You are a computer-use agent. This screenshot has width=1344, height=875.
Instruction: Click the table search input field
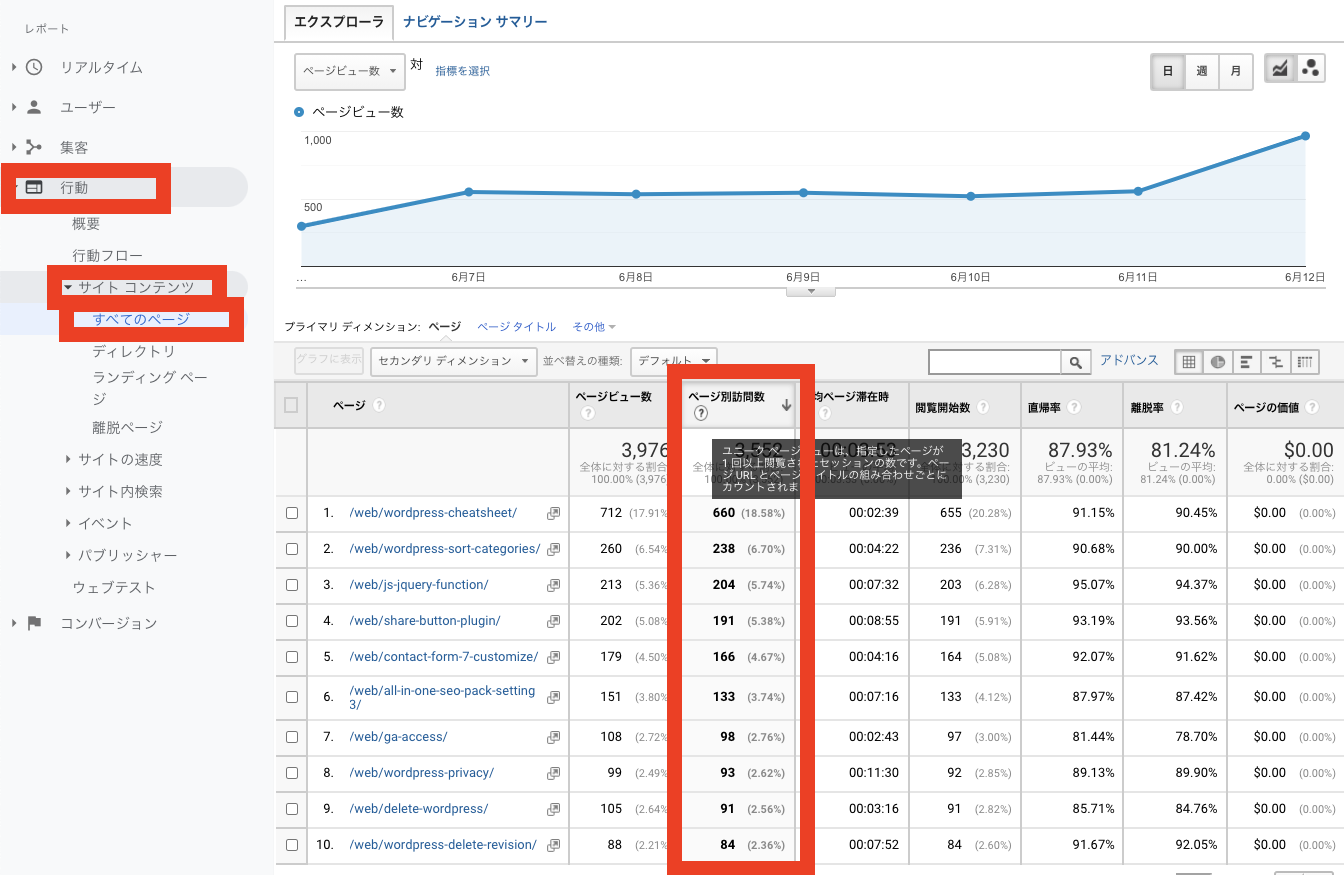pyautogui.click(x=995, y=362)
